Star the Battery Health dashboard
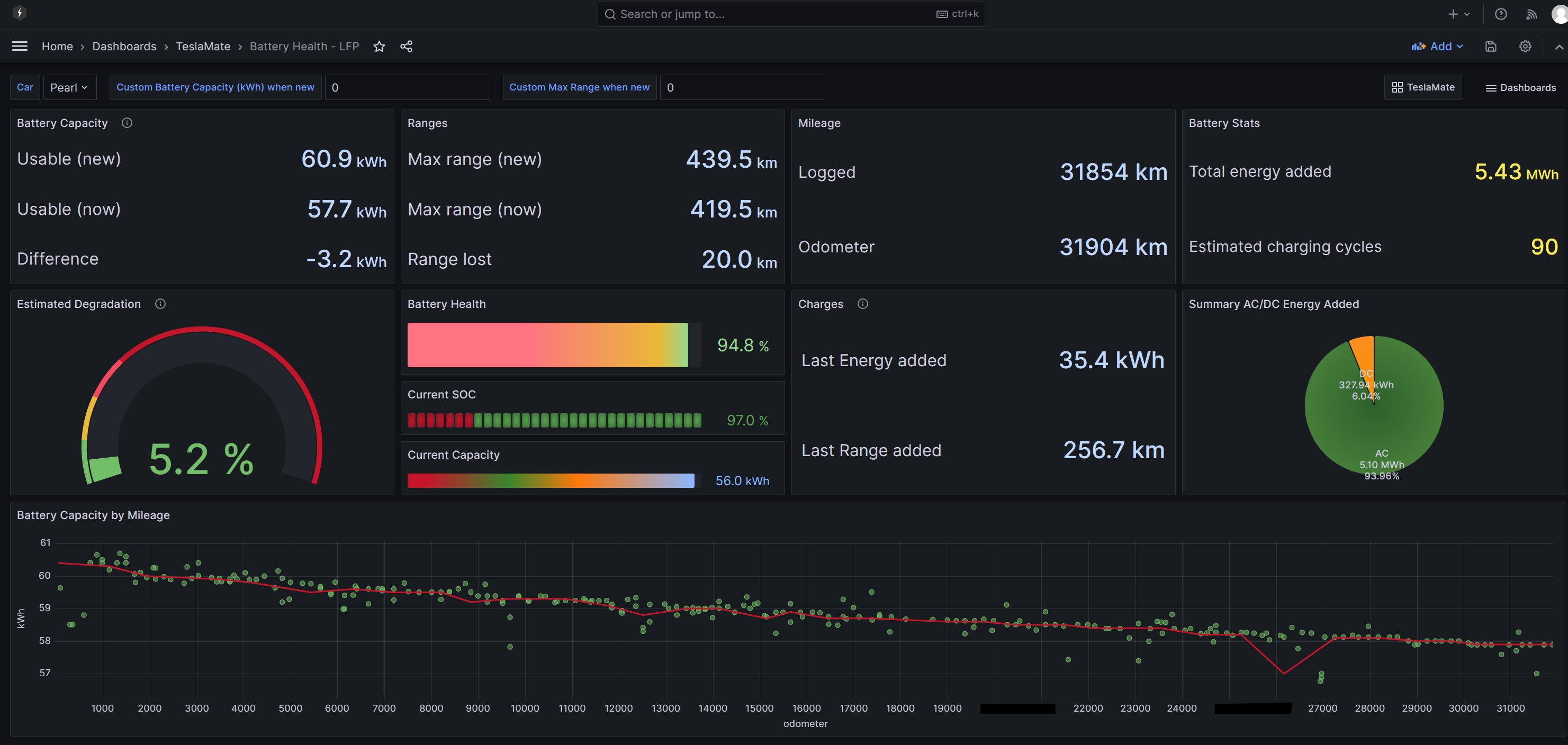Image resolution: width=1568 pixels, height=745 pixels. (379, 46)
